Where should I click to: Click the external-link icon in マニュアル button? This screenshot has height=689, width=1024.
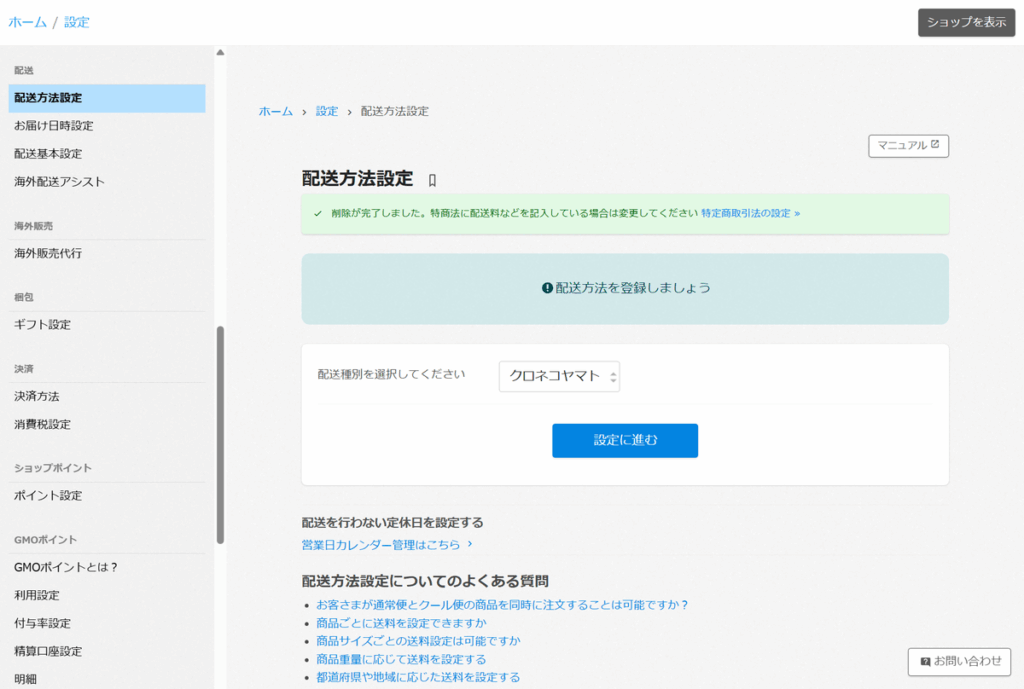tap(935, 144)
